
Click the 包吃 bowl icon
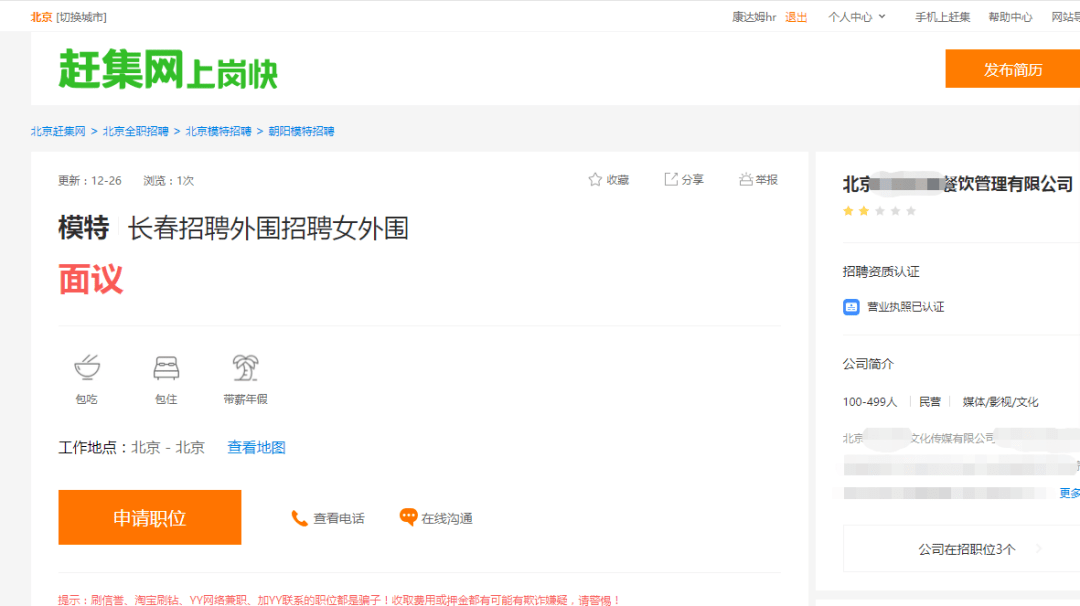pos(87,367)
